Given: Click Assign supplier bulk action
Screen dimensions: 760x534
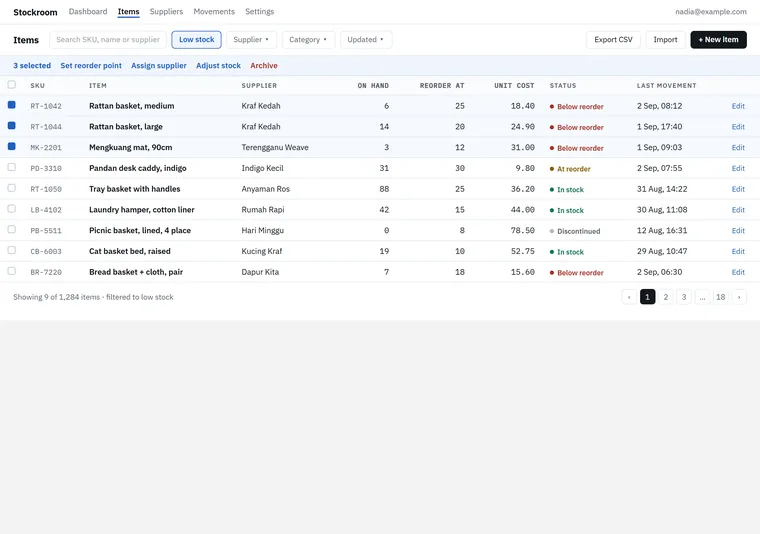Looking at the screenshot, I should click(x=158, y=65).
